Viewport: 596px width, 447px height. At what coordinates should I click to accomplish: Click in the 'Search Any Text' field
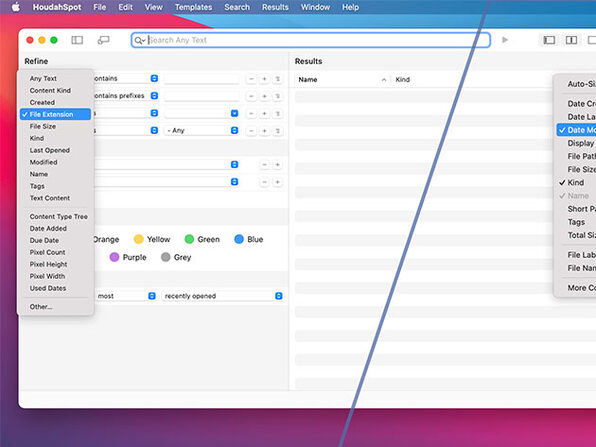pos(311,40)
